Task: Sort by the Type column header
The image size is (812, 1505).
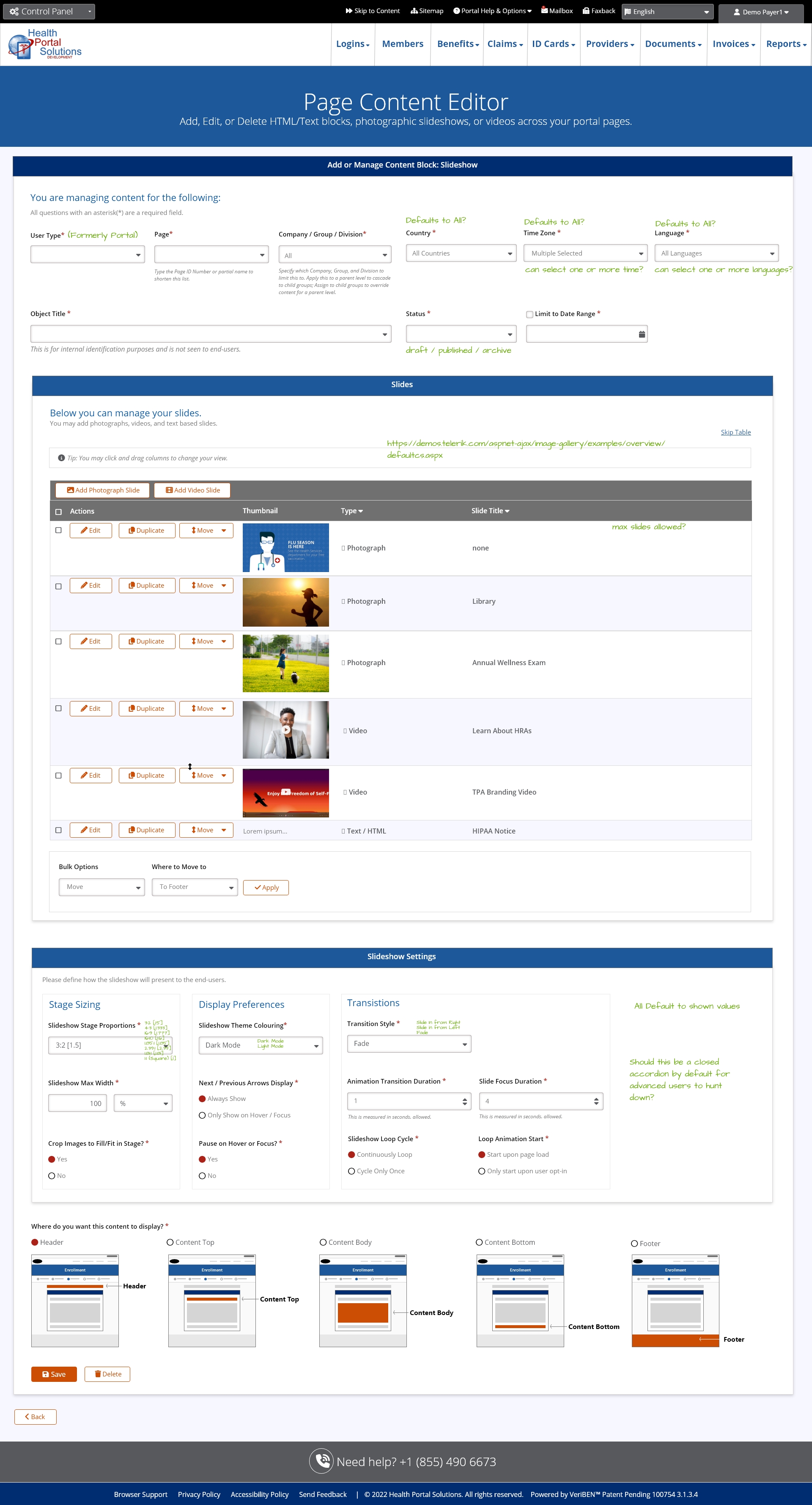Action: pos(352,511)
